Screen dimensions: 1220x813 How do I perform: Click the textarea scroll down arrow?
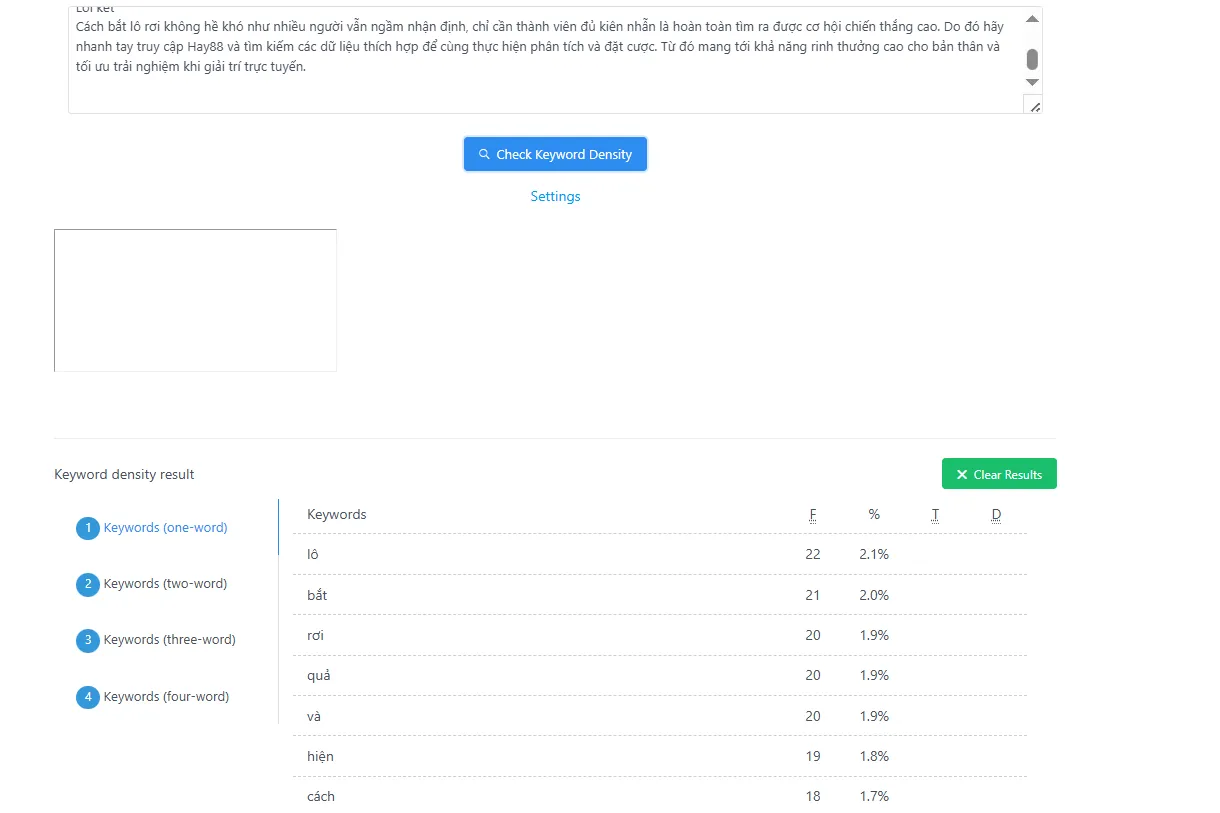pos(1033,82)
